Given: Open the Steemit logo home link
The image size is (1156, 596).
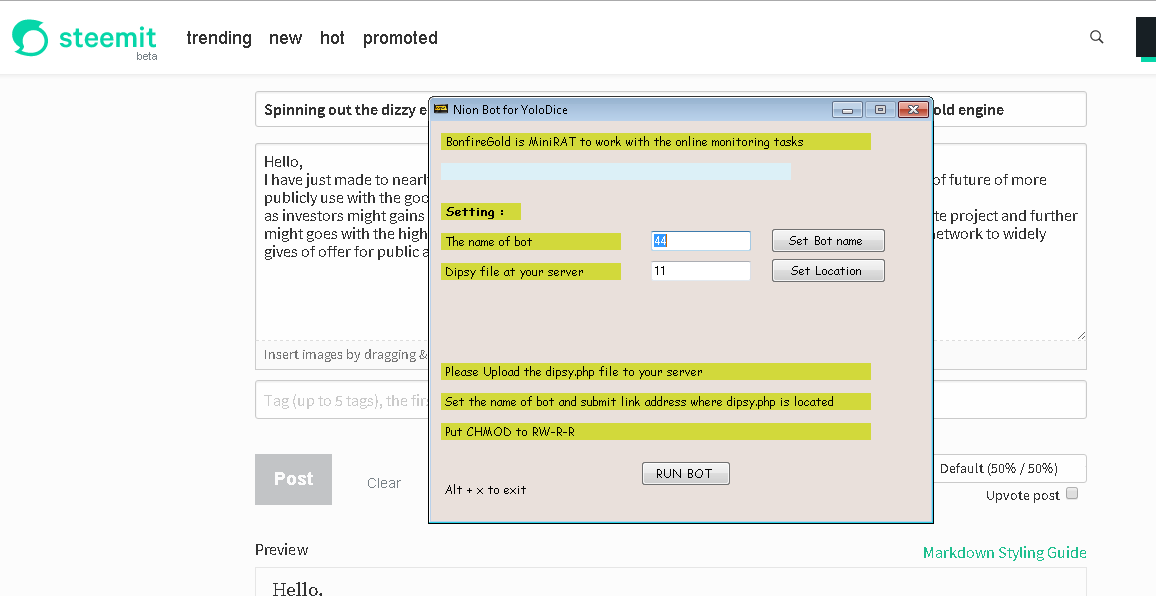Looking at the screenshot, I should click(84, 38).
